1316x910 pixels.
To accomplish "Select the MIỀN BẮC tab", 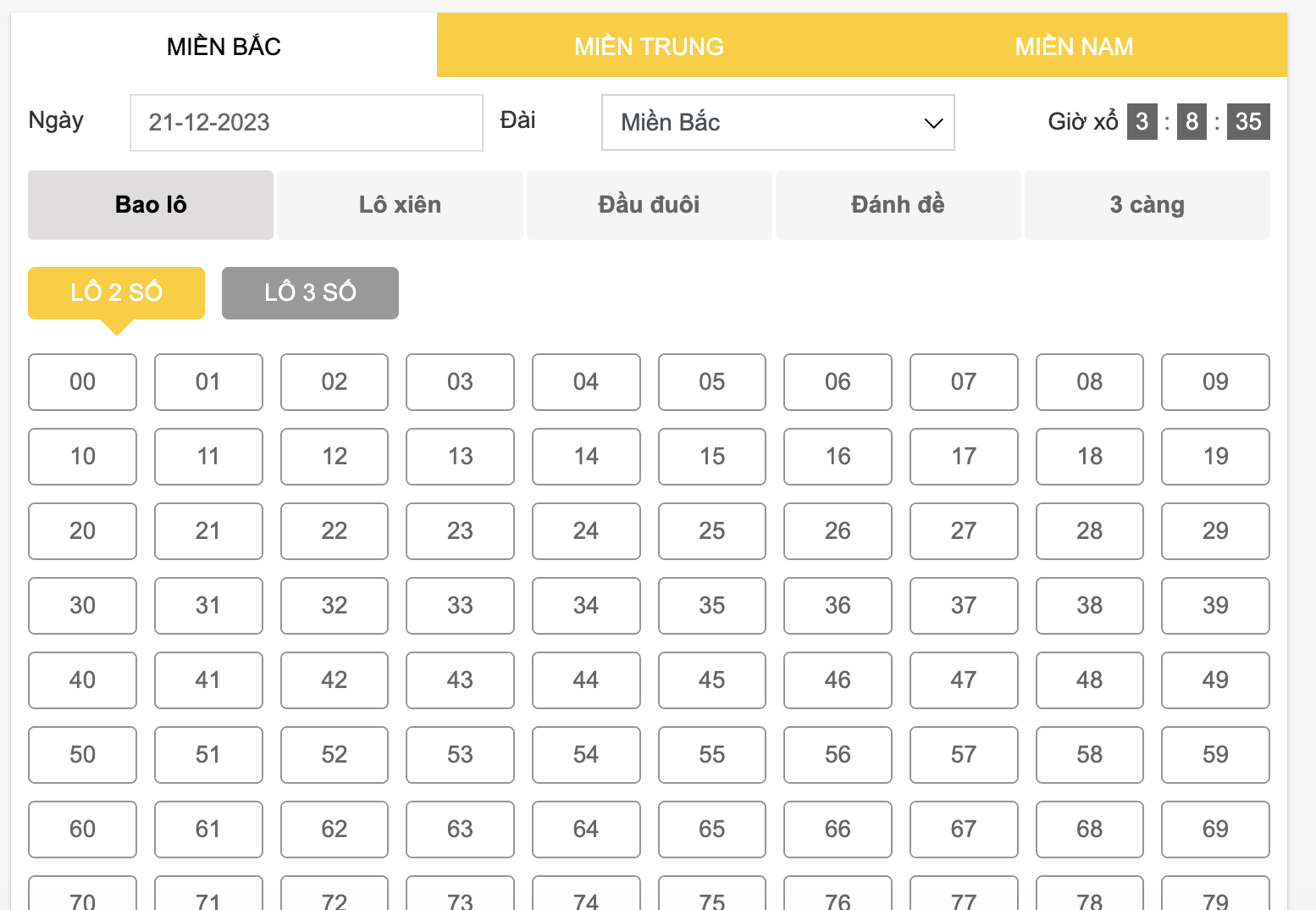I will click(223, 46).
